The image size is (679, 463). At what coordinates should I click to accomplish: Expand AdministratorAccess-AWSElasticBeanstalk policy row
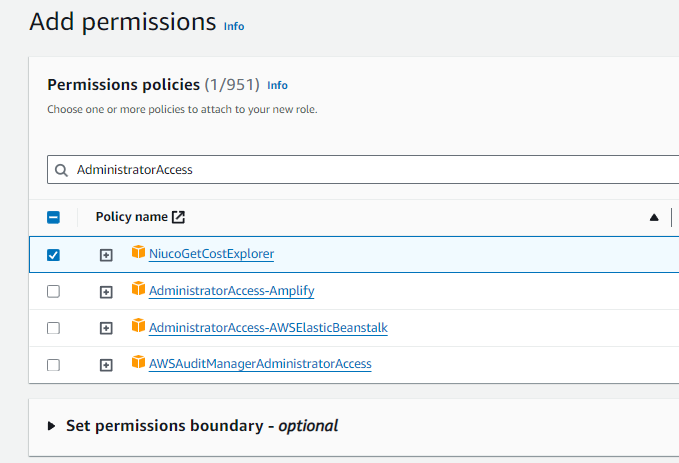(x=106, y=328)
